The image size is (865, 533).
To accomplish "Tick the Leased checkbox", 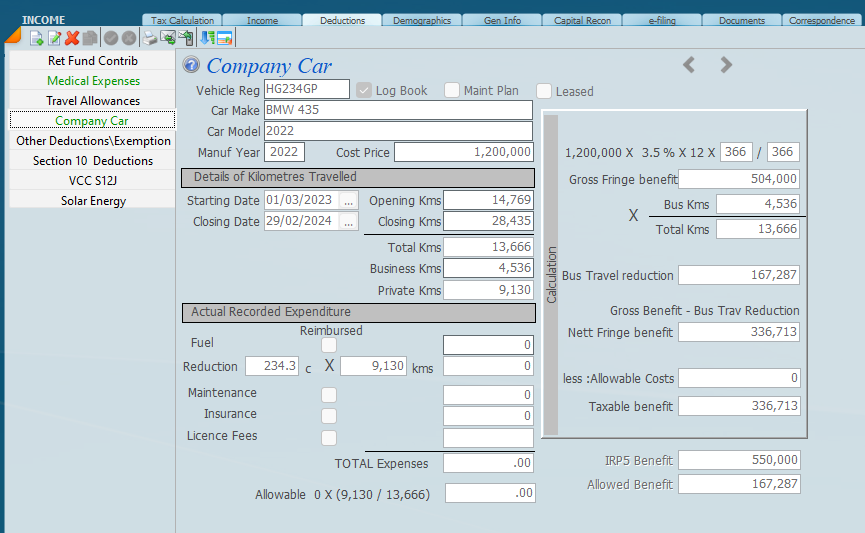I will tap(544, 91).
